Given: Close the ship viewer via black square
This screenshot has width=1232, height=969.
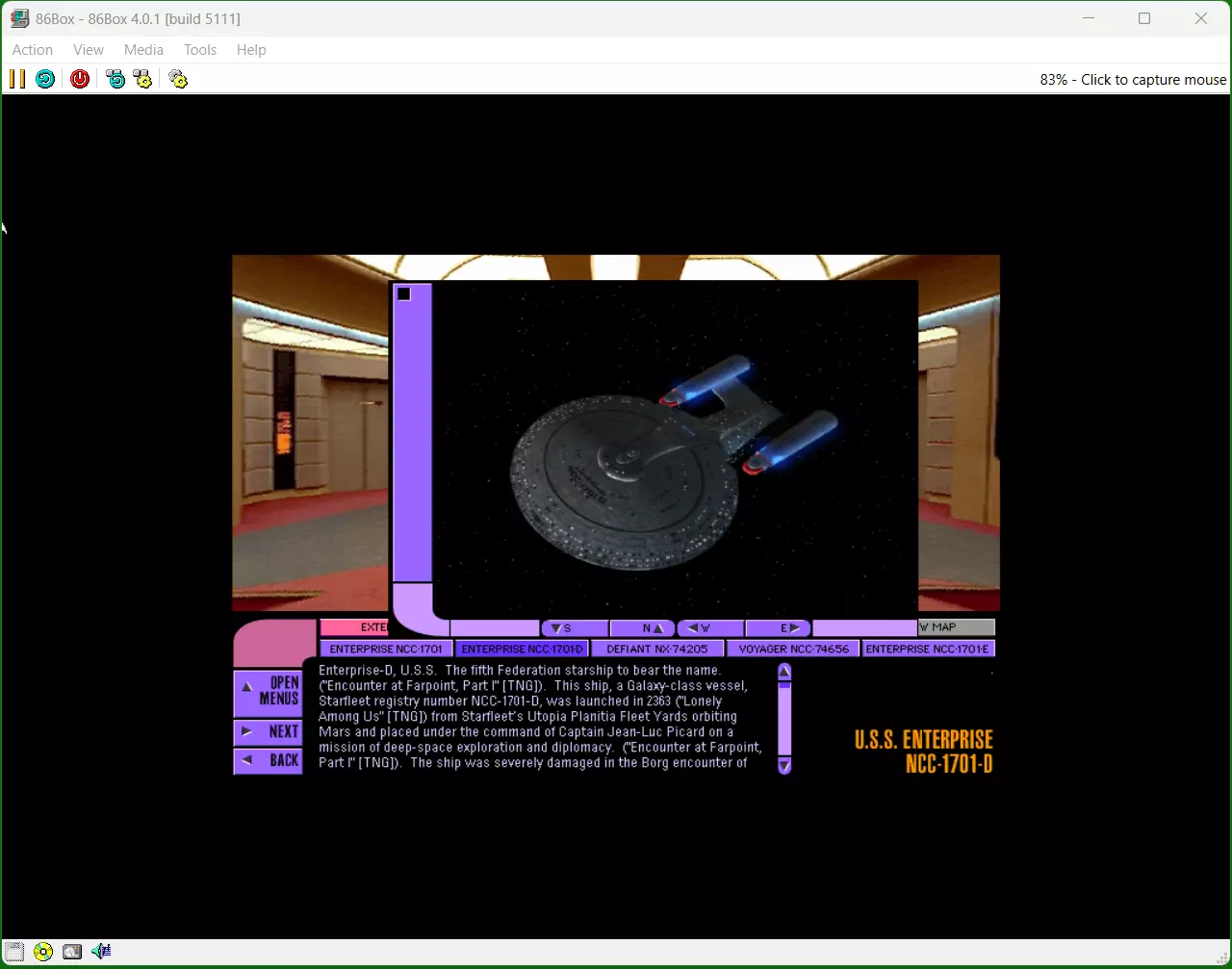Looking at the screenshot, I should coord(404,293).
